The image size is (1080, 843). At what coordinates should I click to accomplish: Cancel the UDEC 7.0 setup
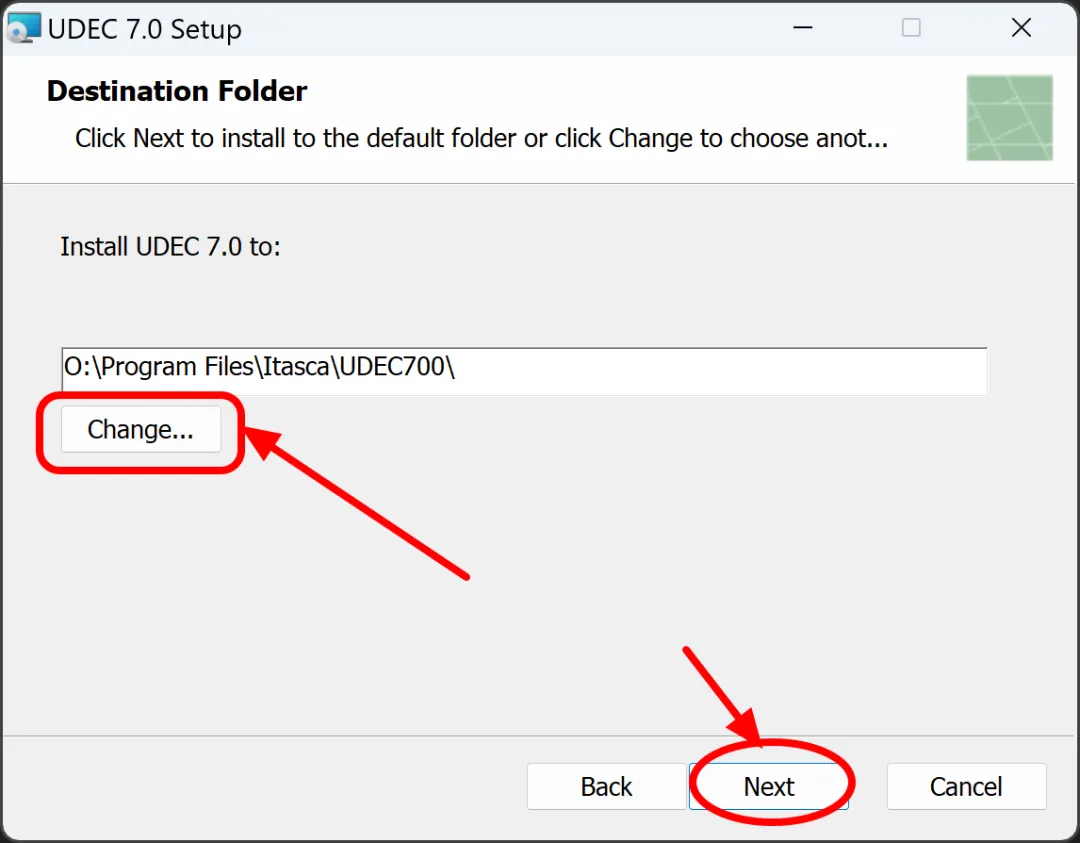click(966, 786)
